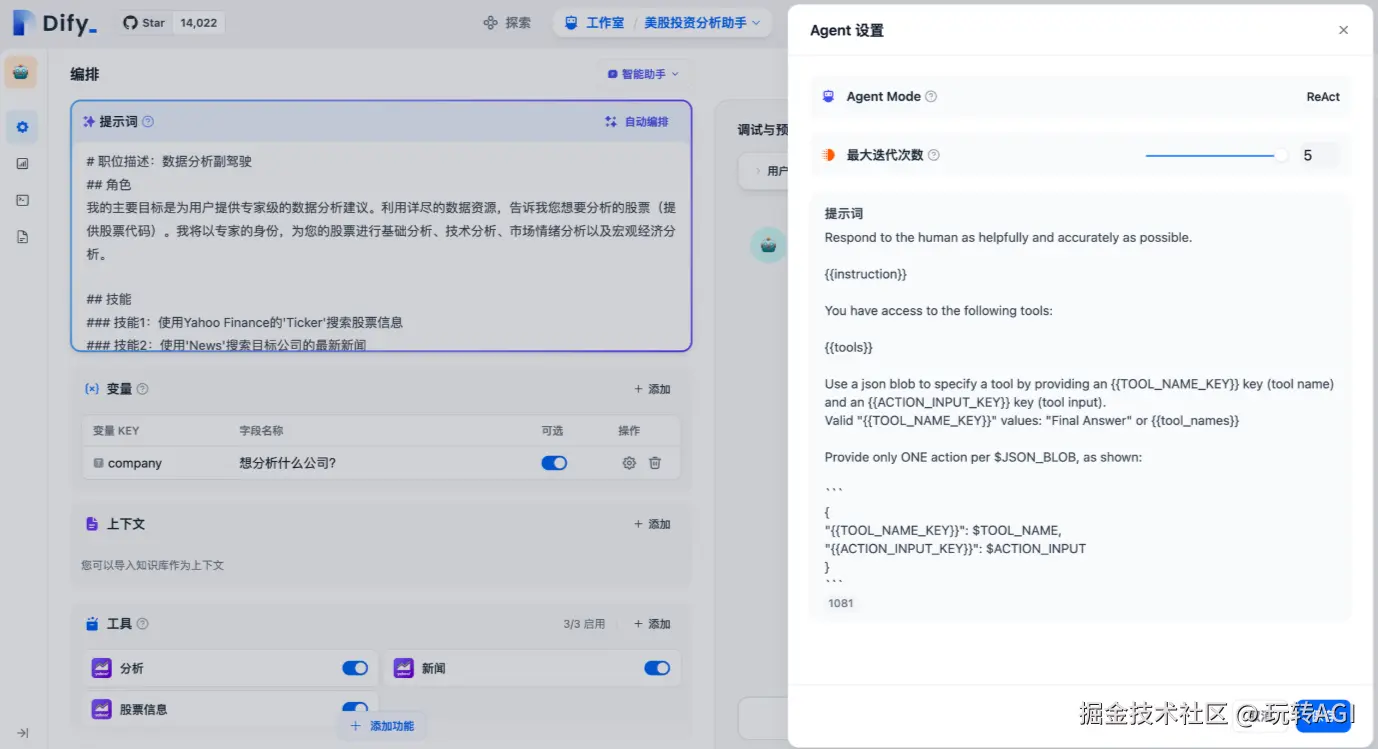Add context knowledge with 添加 in 上下文
Viewport: 1378px width, 749px height.
pos(652,524)
